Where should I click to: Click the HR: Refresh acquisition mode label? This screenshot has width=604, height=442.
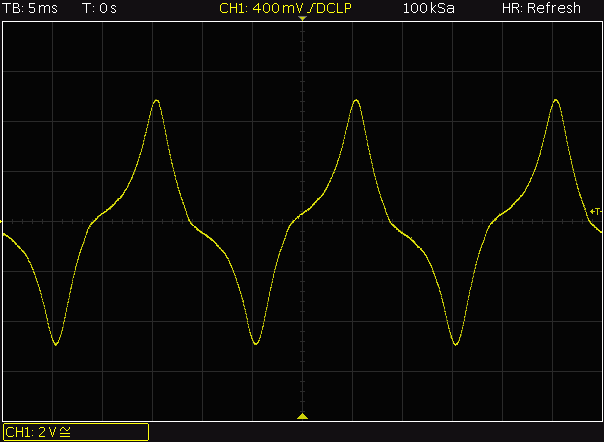pos(541,8)
